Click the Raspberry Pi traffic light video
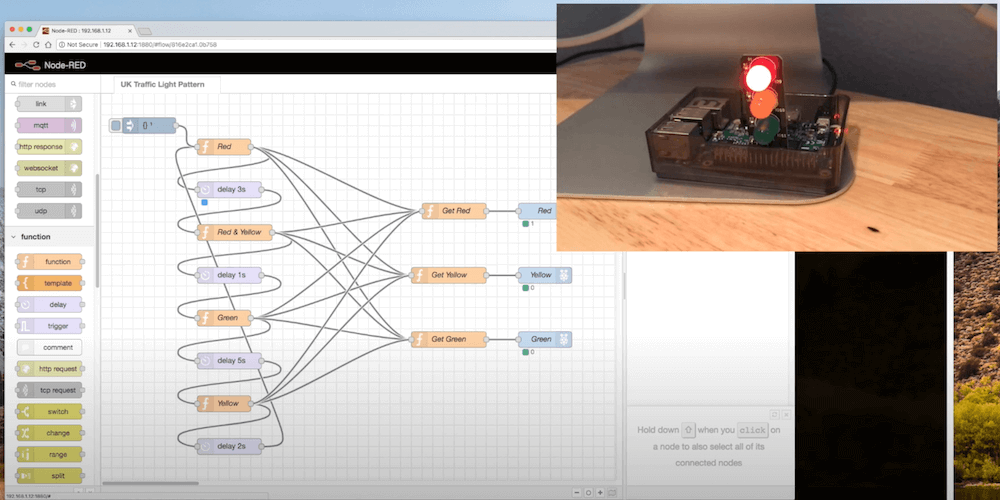The width and height of the screenshot is (1000, 500). 777,128
